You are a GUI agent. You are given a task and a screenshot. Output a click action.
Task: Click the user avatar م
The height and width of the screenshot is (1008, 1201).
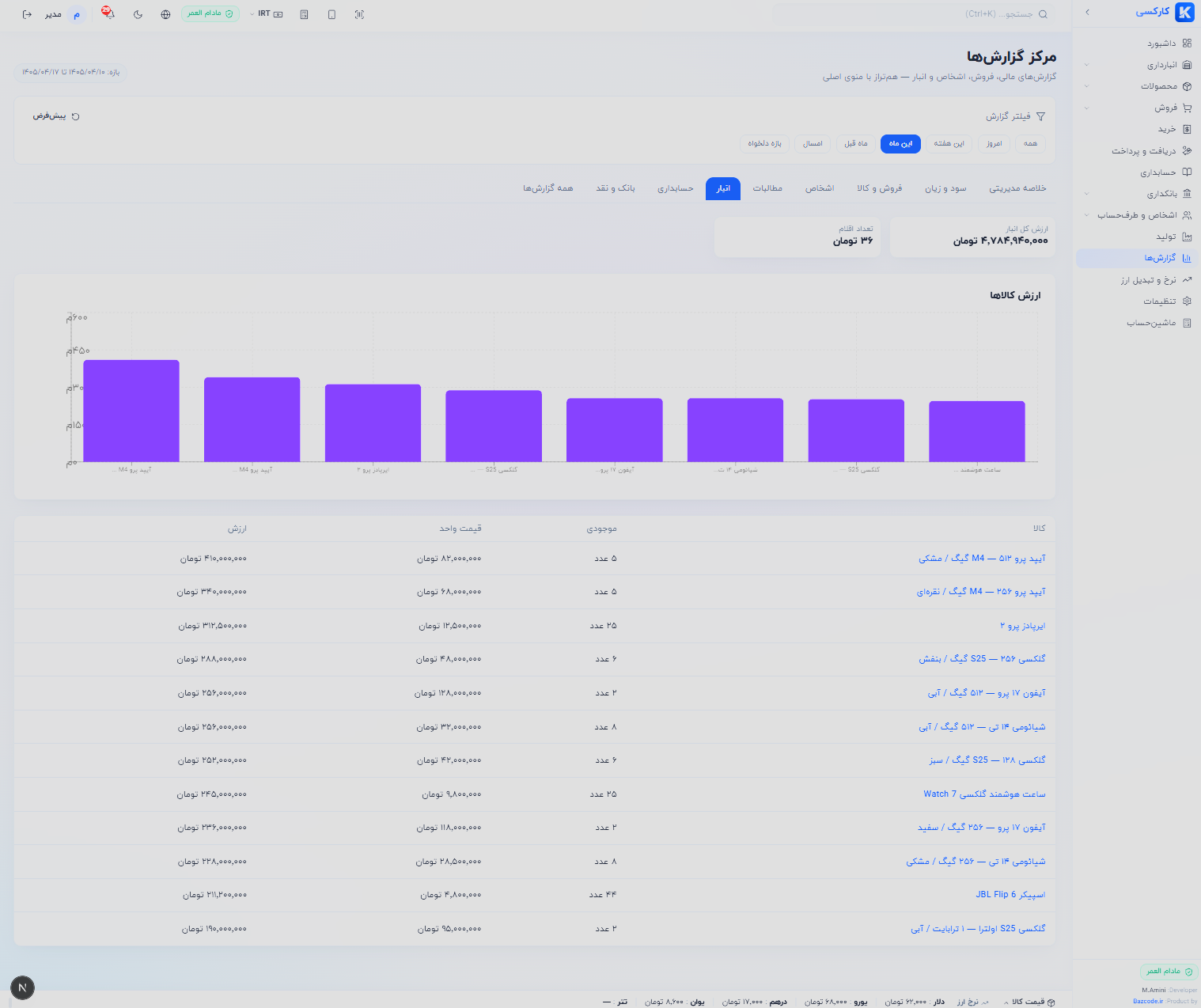(77, 14)
